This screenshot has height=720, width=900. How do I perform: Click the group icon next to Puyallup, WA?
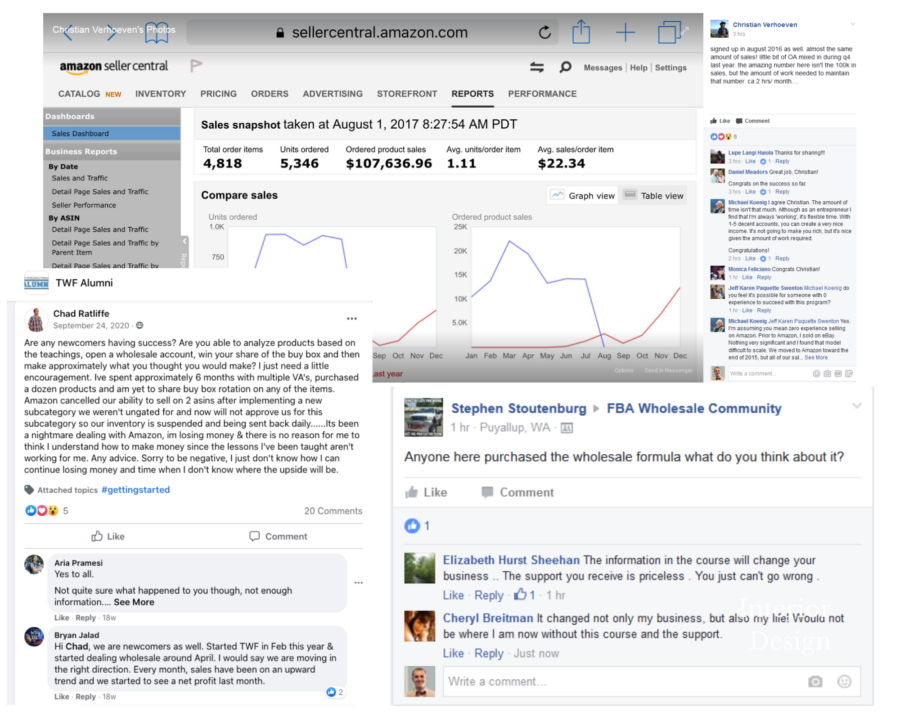(567, 428)
